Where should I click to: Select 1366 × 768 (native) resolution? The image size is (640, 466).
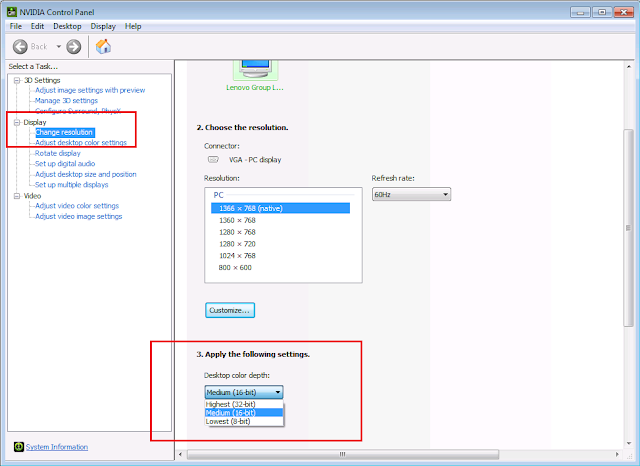coord(280,209)
